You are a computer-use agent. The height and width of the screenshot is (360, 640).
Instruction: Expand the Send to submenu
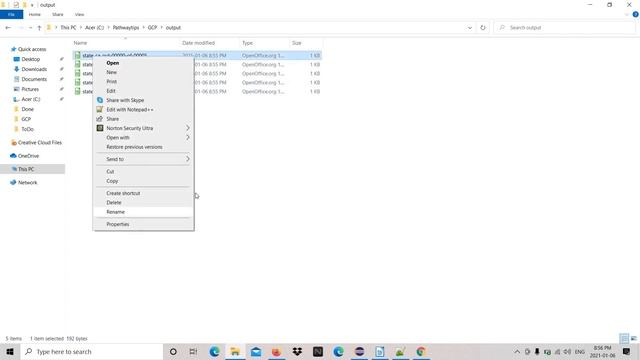[143, 159]
